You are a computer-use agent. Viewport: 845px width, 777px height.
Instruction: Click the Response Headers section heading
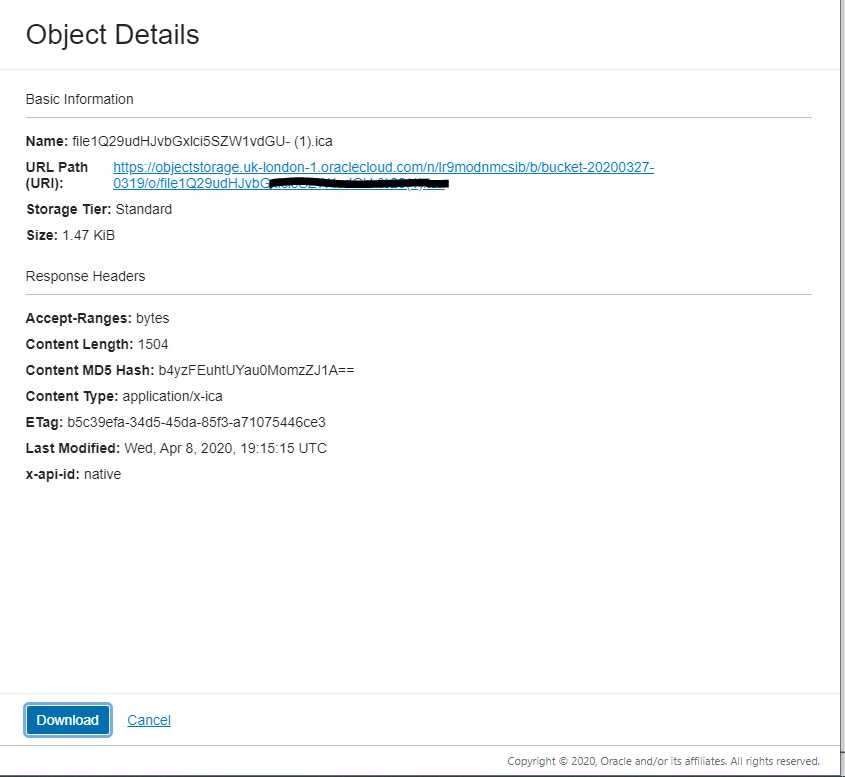click(85, 276)
